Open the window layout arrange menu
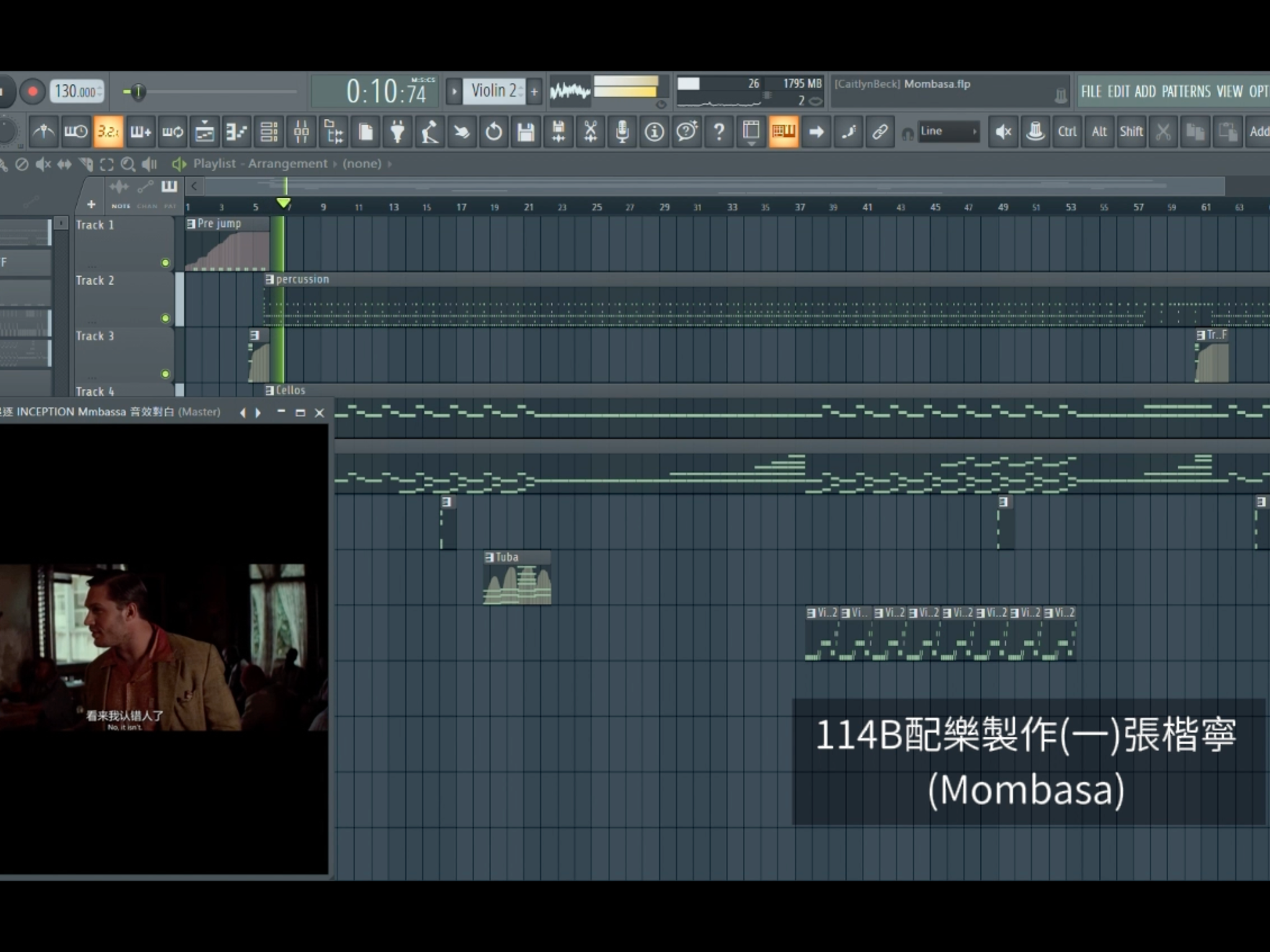Screen dimensions: 1270x952 pyautogui.click(x=751, y=131)
